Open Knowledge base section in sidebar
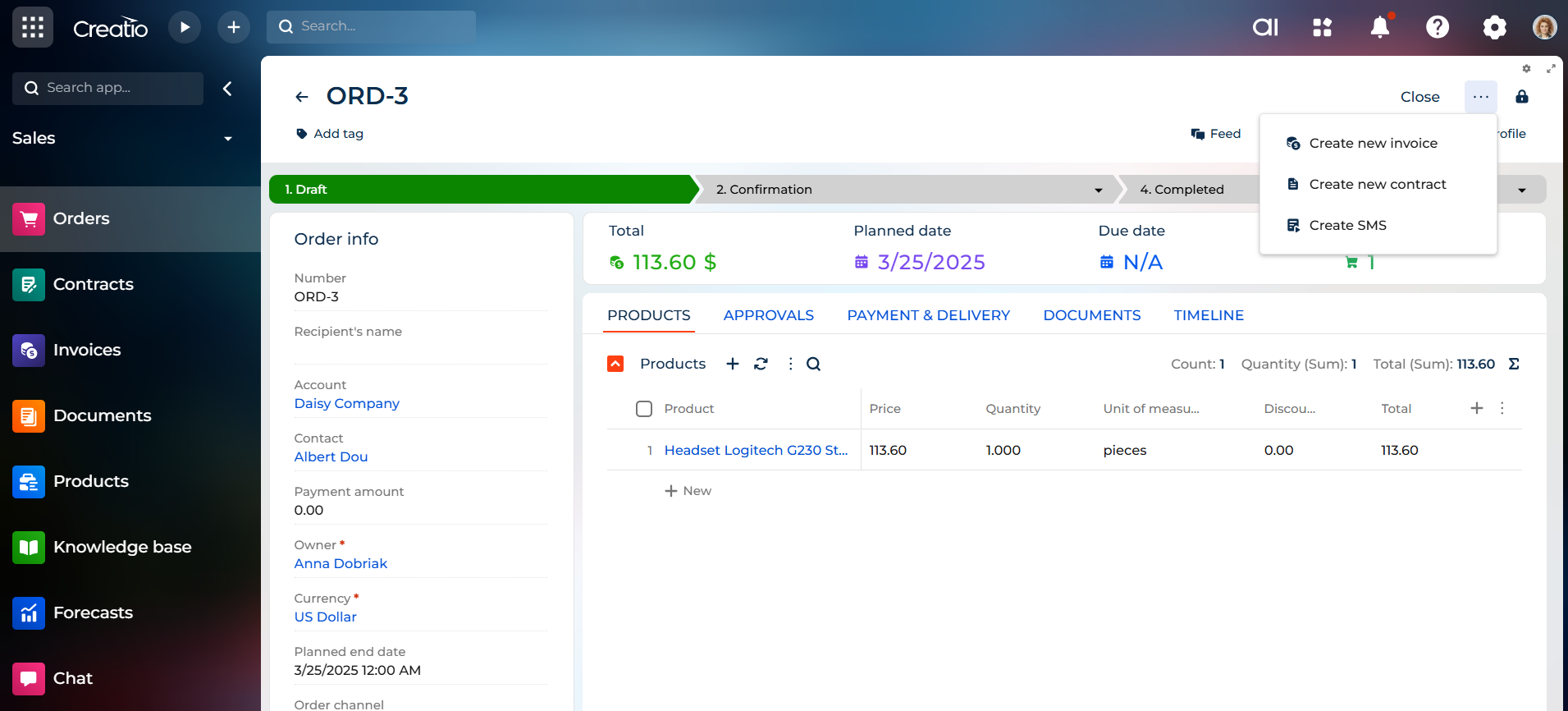This screenshot has height=711, width=1568. (x=130, y=547)
